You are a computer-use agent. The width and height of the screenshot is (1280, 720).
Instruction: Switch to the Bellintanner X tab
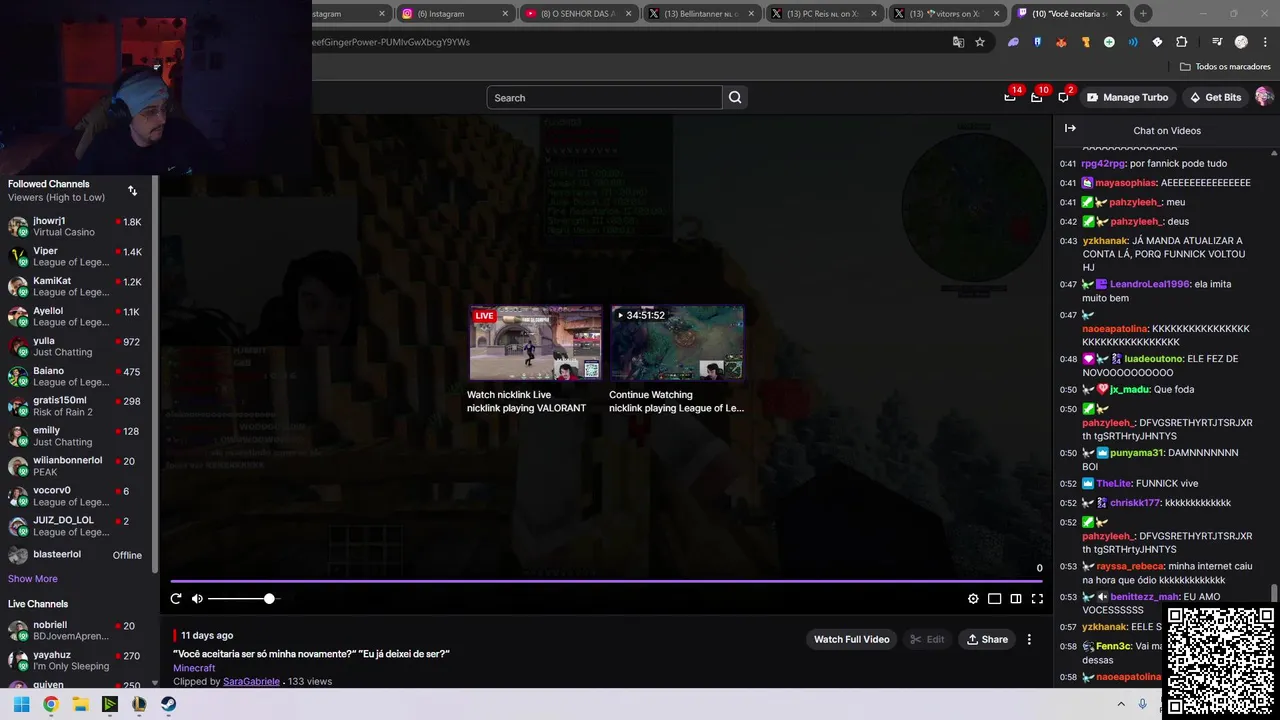point(703,14)
